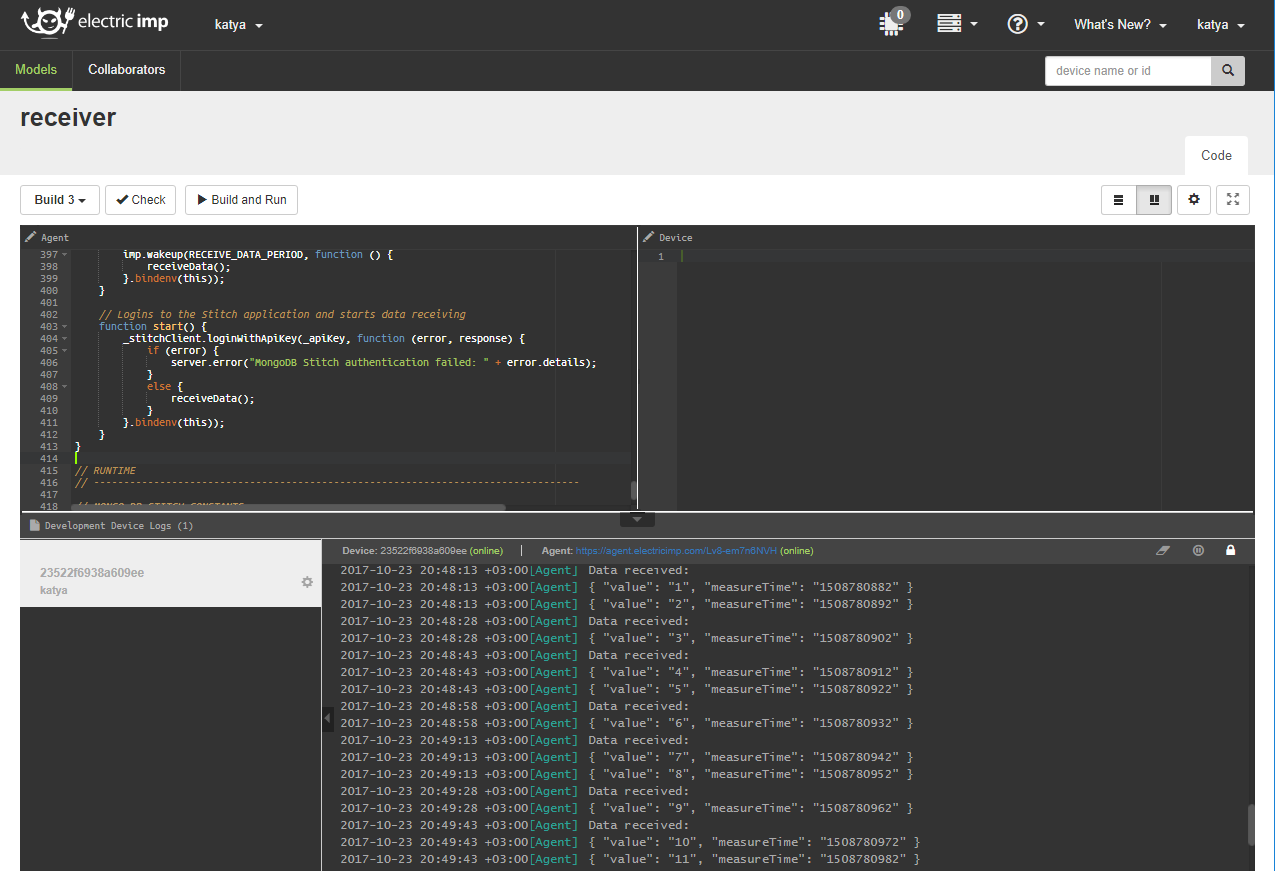Click the receiver model title

pyautogui.click(x=68, y=118)
